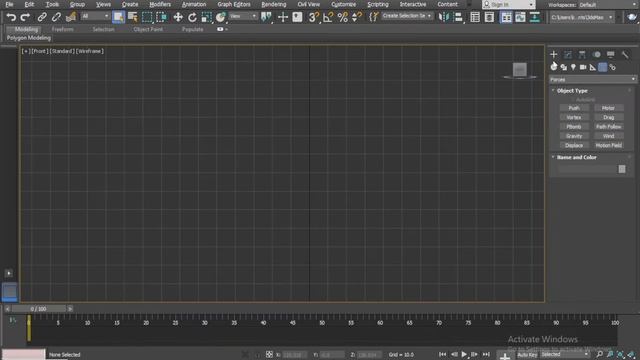Image resolution: width=640 pixels, height=360 pixels.
Task: Open the Modify command panel tab
Action: pyautogui.click(x=568, y=54)
